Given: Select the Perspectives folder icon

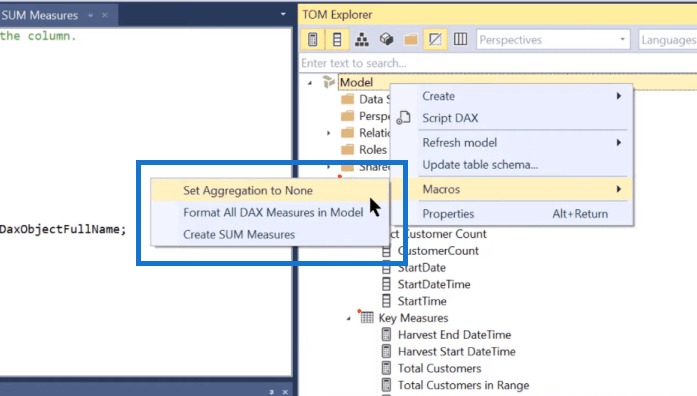Looking at the screenshot, I should tap(348, 116).
